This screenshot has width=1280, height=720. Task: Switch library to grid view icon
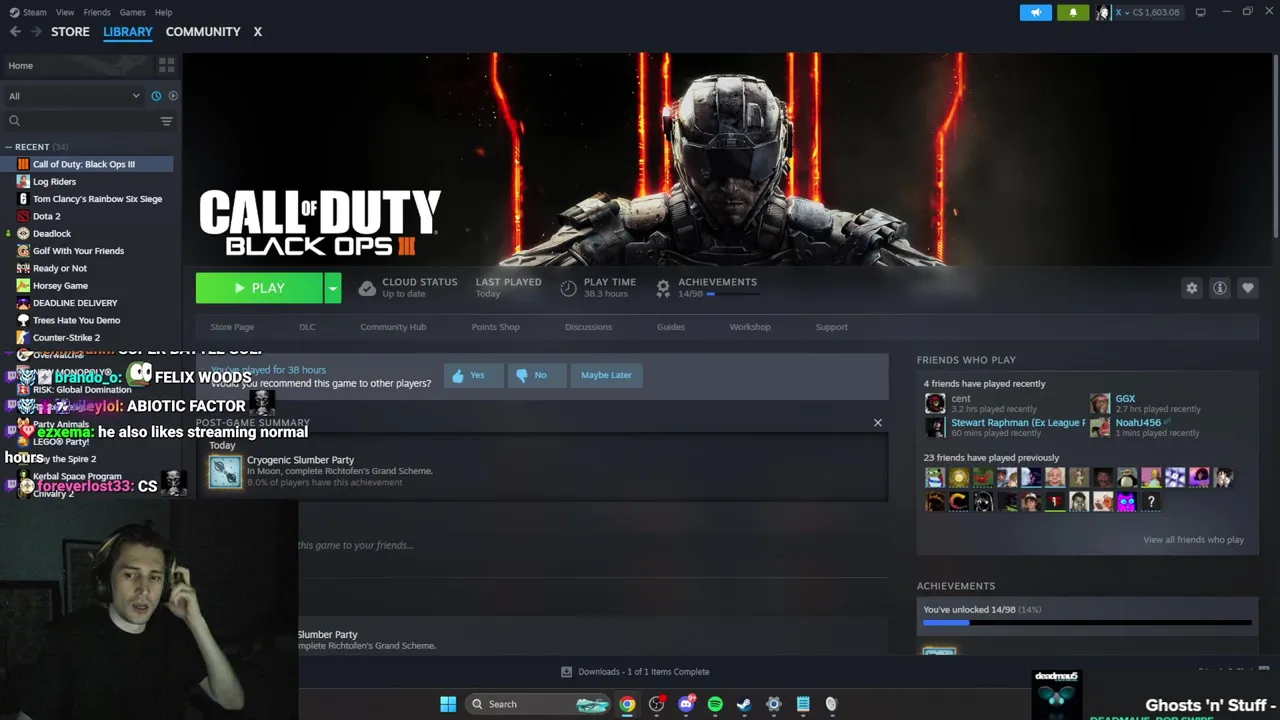[166, 65]
